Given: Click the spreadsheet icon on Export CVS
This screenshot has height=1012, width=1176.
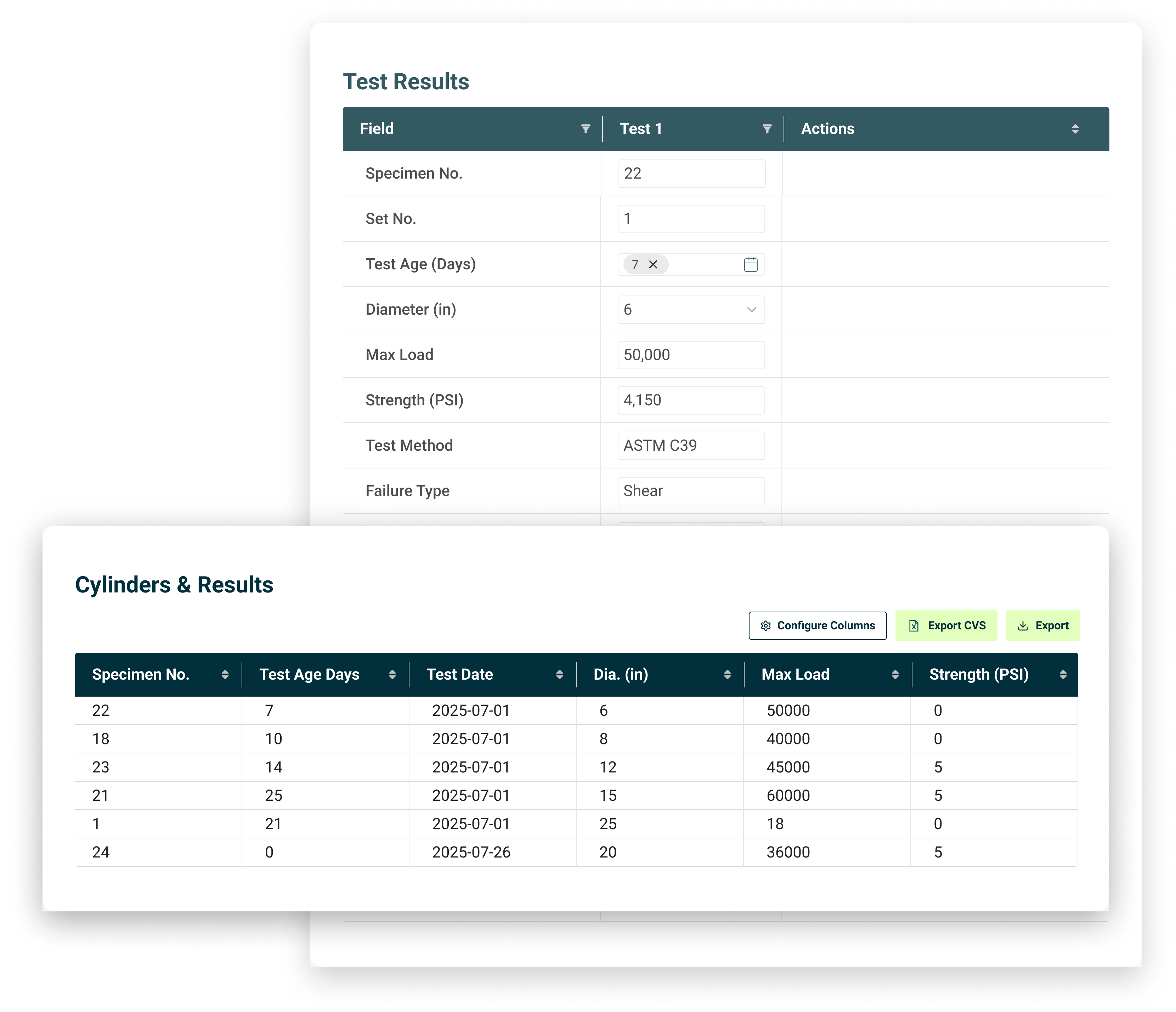Looking at the screenshot, I should 913,625.
